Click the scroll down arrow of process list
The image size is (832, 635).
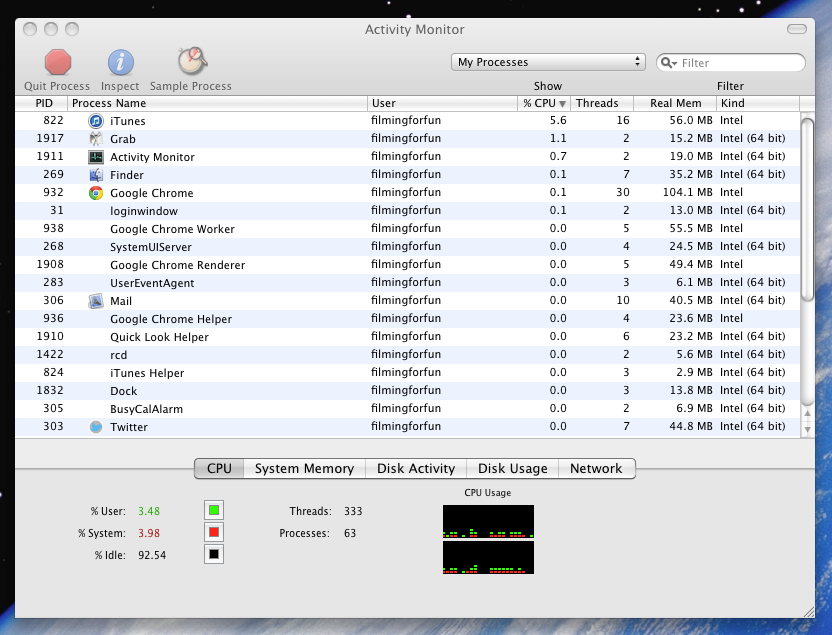(807, 430)
